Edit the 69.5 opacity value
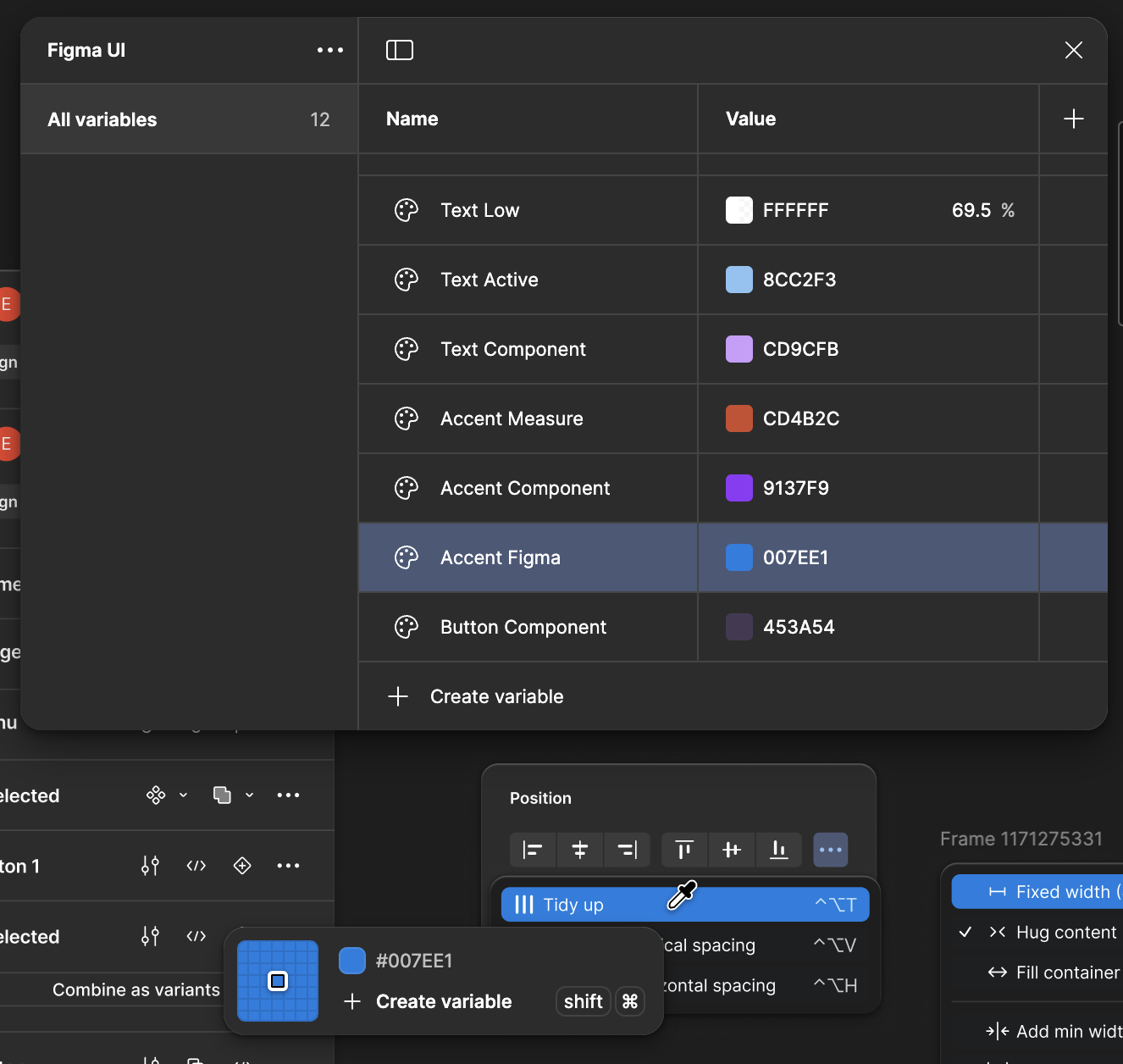Viewport: 1123px width, 1064px height. click(x=971, y=210)
